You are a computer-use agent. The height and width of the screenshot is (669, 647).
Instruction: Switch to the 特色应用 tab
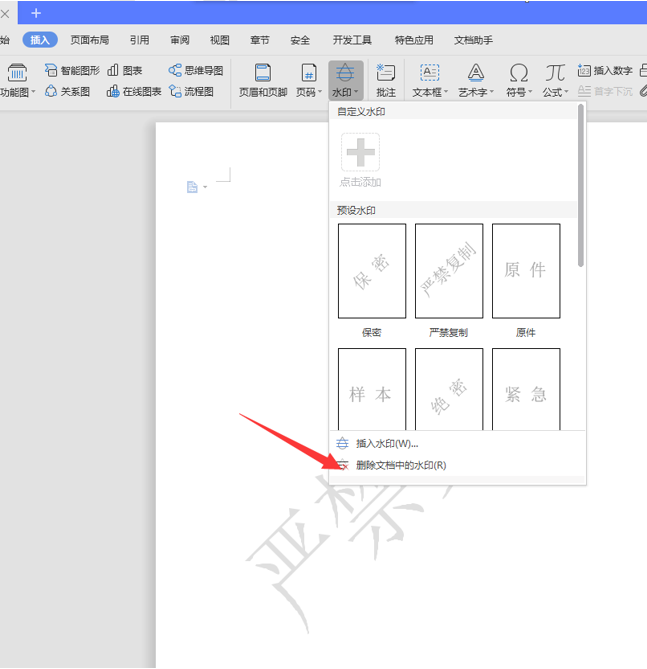point(414,40)
